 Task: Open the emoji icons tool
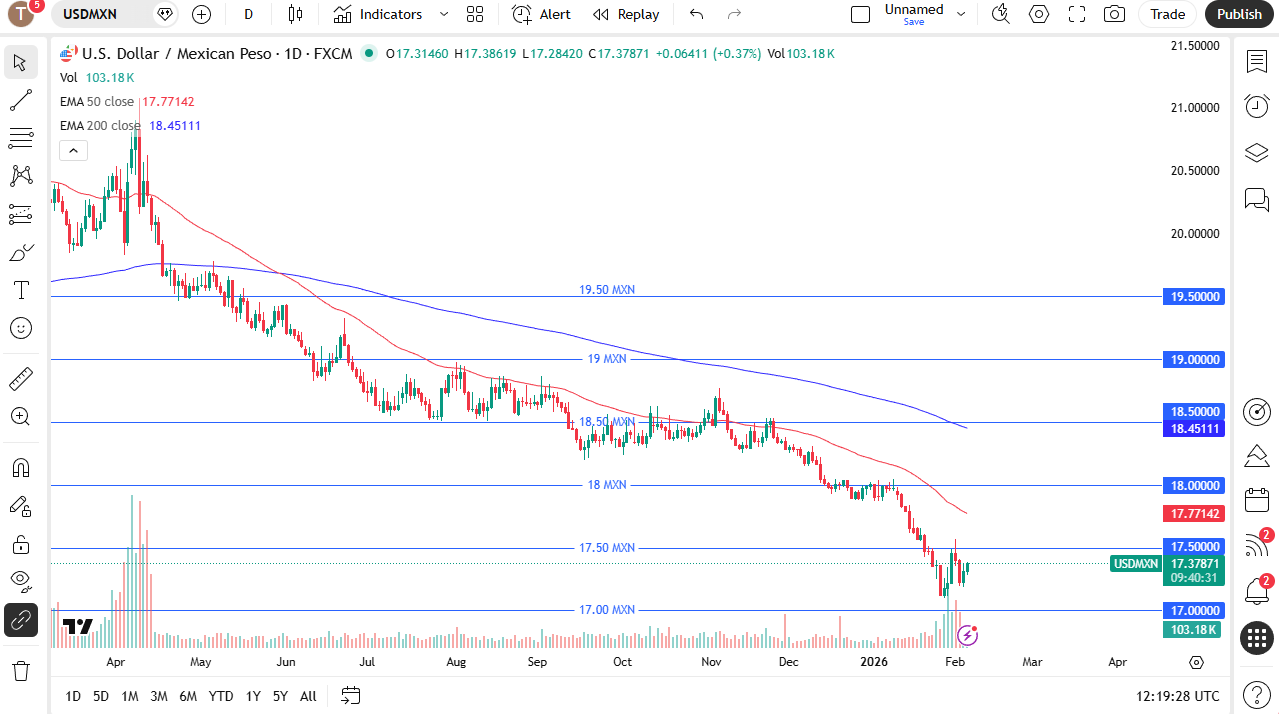tap(20, 328)
